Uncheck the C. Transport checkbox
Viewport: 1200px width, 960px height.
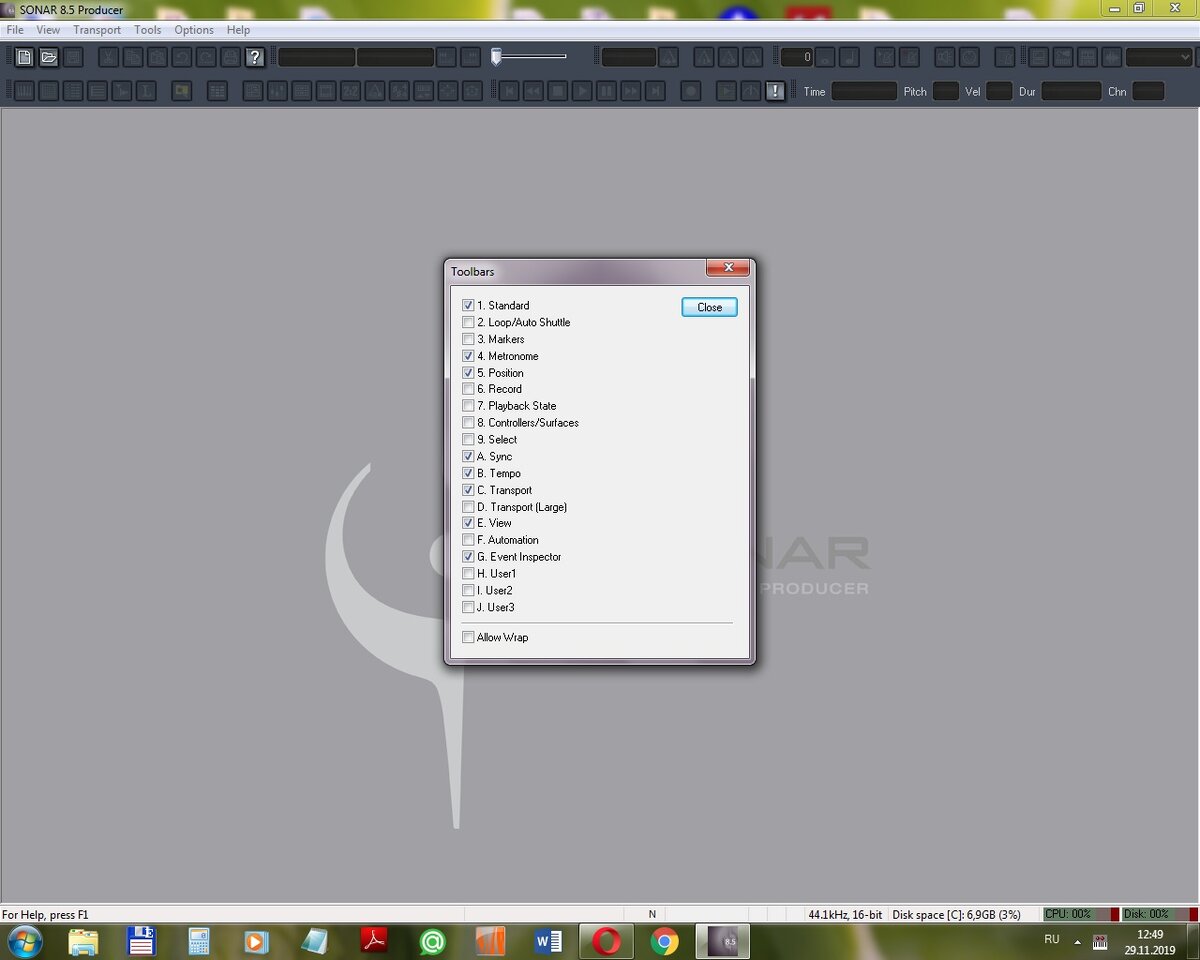tap(468, 490)
